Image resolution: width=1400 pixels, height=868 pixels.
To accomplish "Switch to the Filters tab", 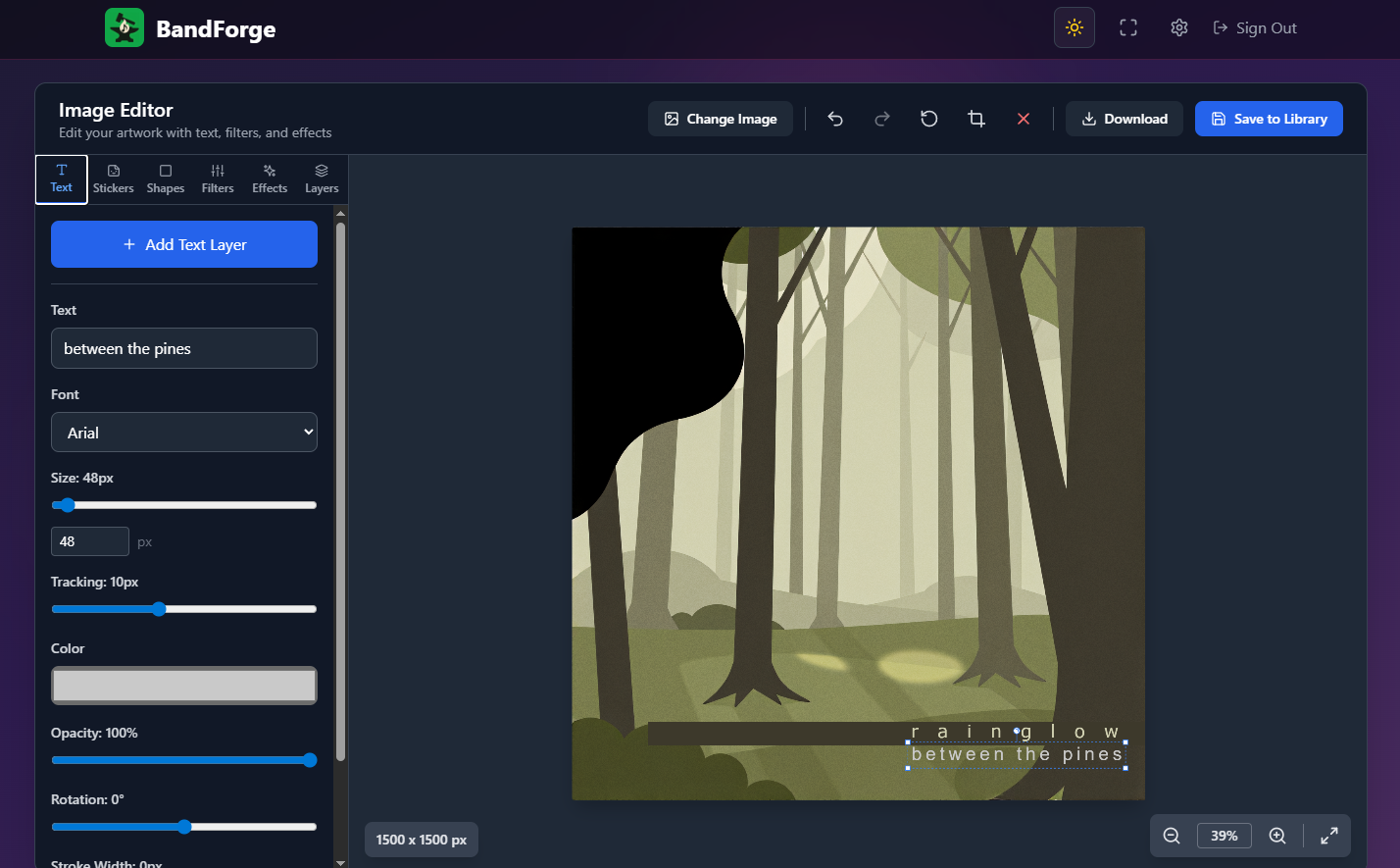I will coord(218,179).
